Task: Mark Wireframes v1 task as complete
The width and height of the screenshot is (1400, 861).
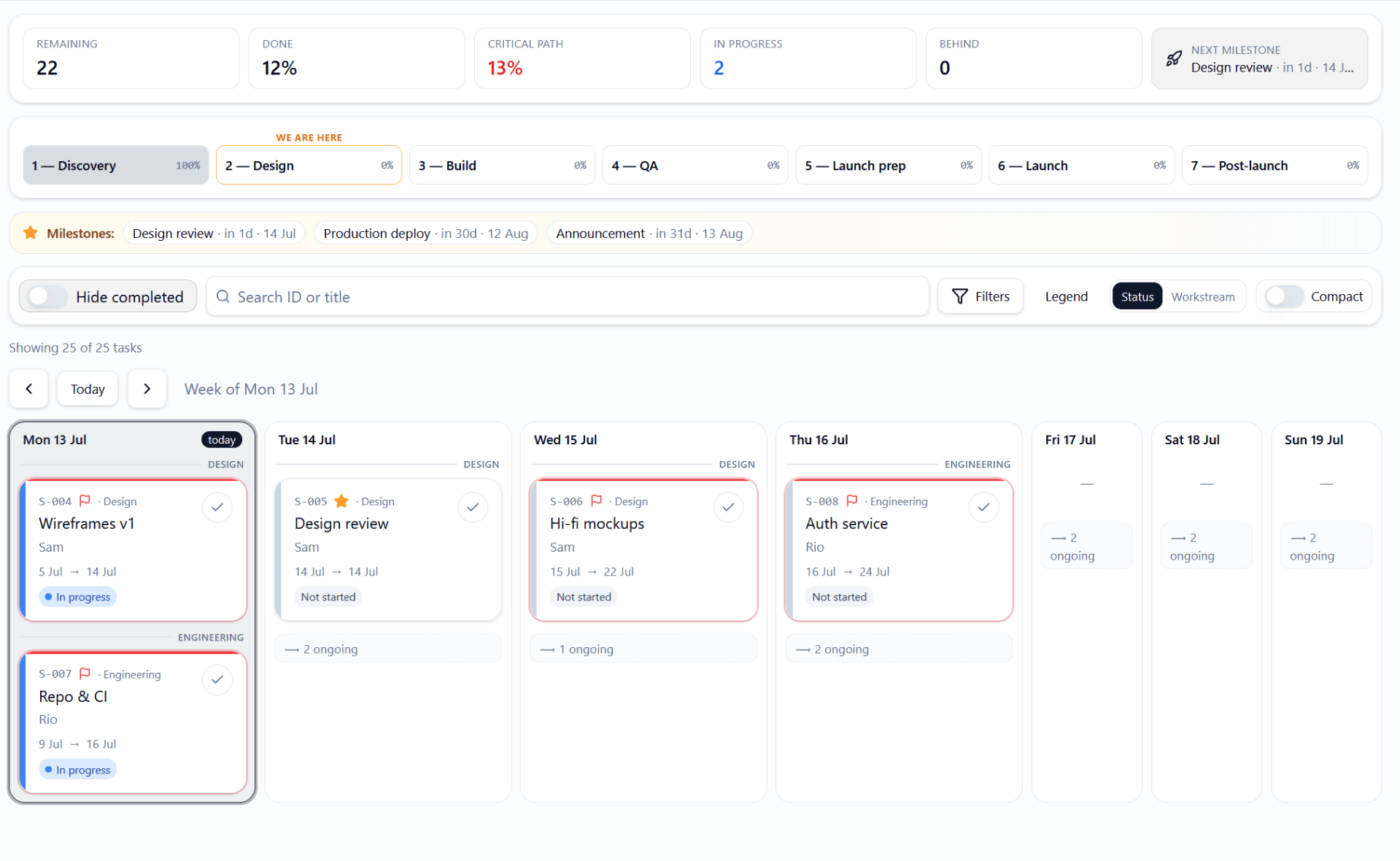Action: [x=217, y=507]
